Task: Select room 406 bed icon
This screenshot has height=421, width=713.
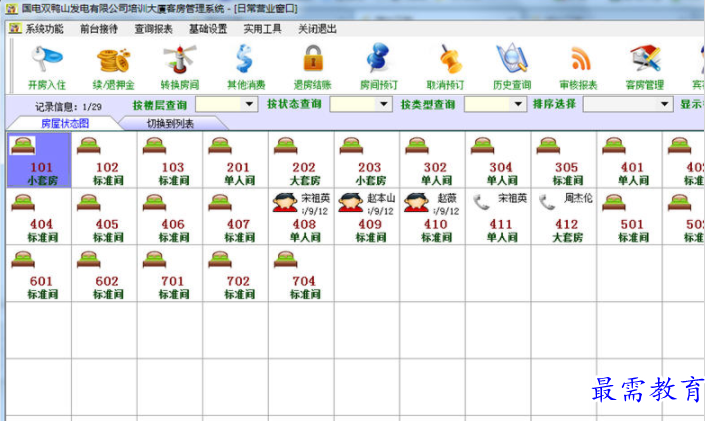Action: pos(154,203)
